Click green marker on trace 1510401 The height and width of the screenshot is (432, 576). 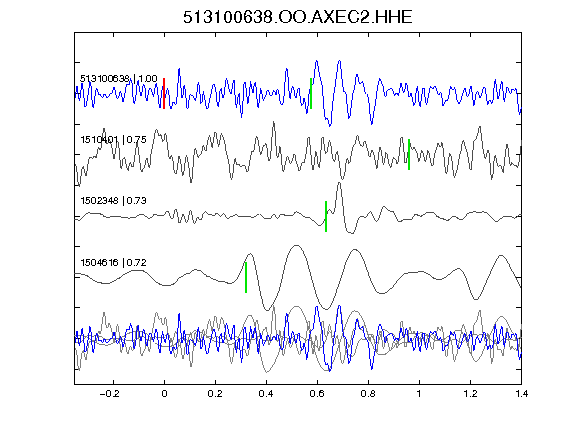pos(409,154)
